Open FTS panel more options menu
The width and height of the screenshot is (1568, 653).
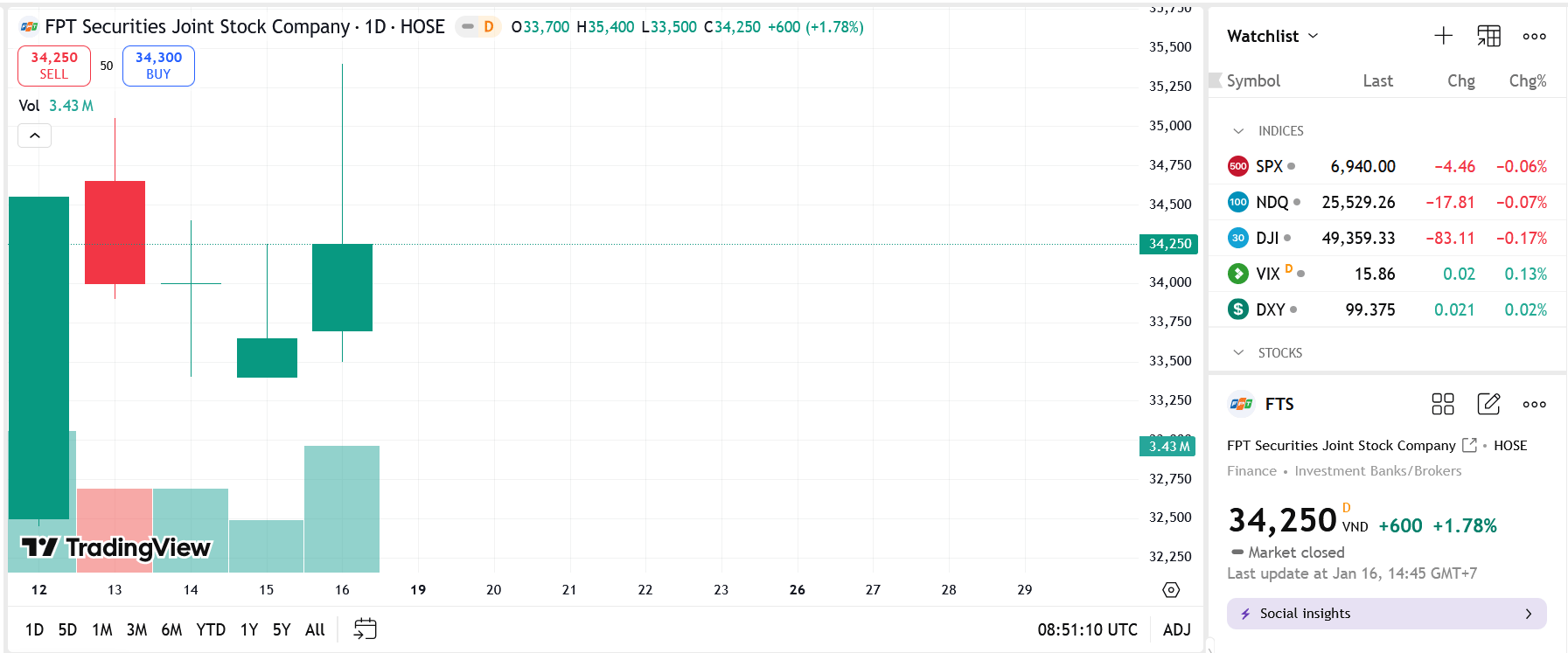(1534, 404)
